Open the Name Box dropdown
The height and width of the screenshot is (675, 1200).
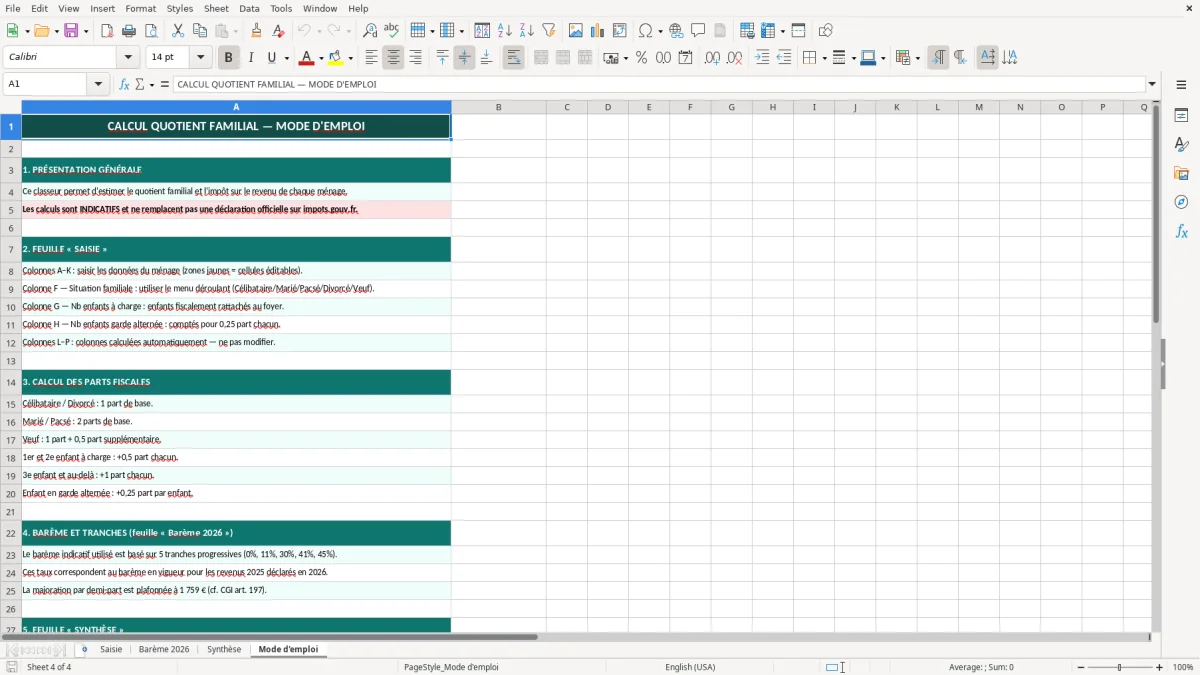(x=99, y=84)
